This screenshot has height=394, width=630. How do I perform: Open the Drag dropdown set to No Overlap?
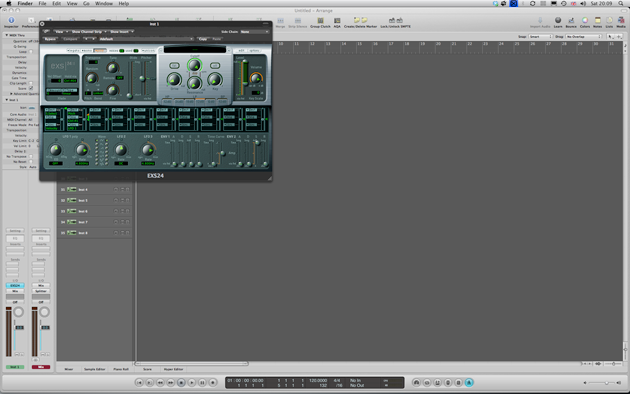click(583, 37)
